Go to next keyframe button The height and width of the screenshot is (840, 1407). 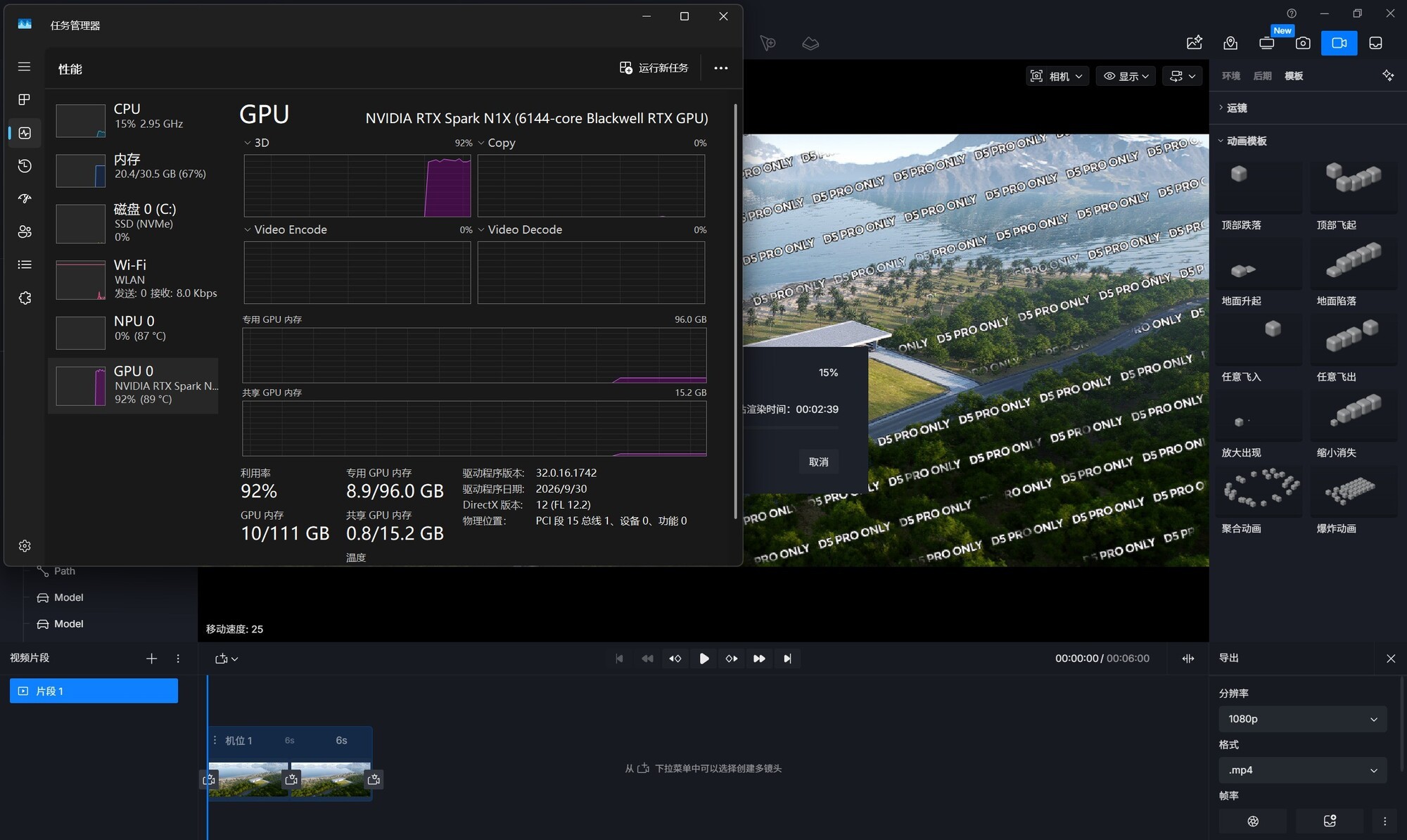click(732, 658)
